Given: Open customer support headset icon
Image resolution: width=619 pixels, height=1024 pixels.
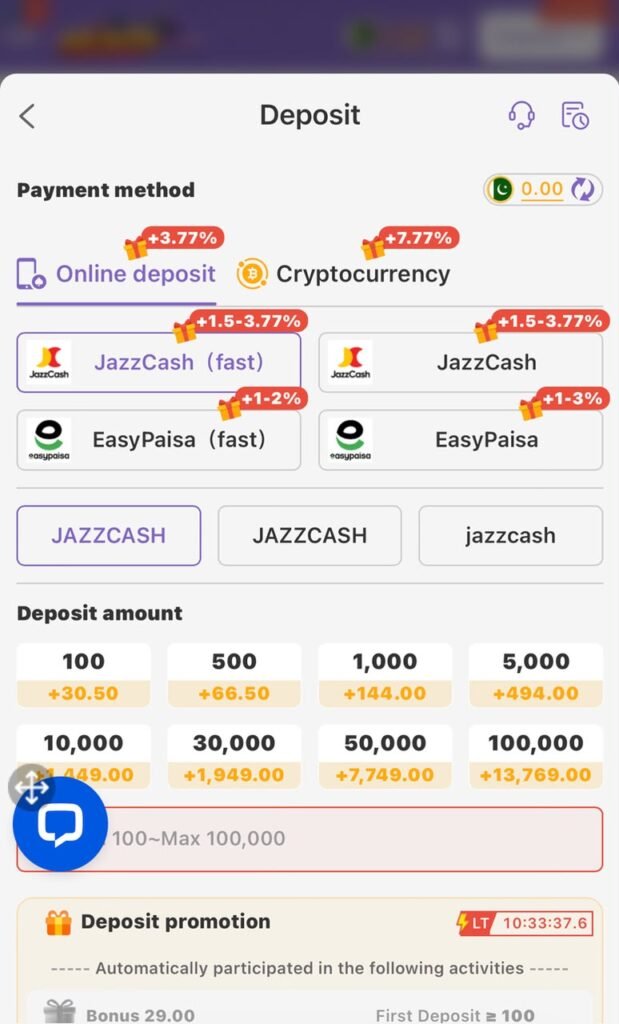Looking at the screenshot, I should [521, 116].
